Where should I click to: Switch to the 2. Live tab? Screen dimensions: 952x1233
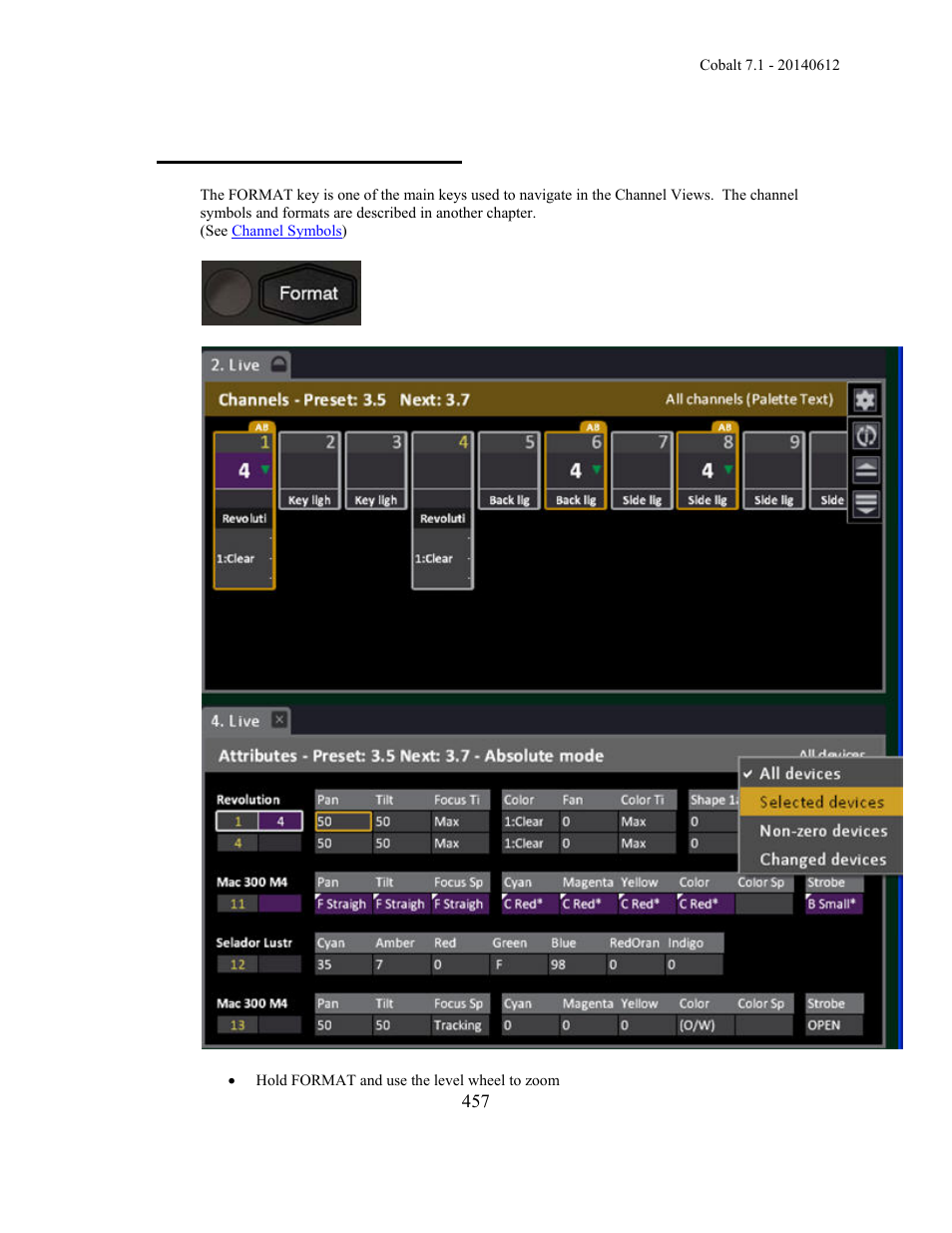click(x=236, y=365)
